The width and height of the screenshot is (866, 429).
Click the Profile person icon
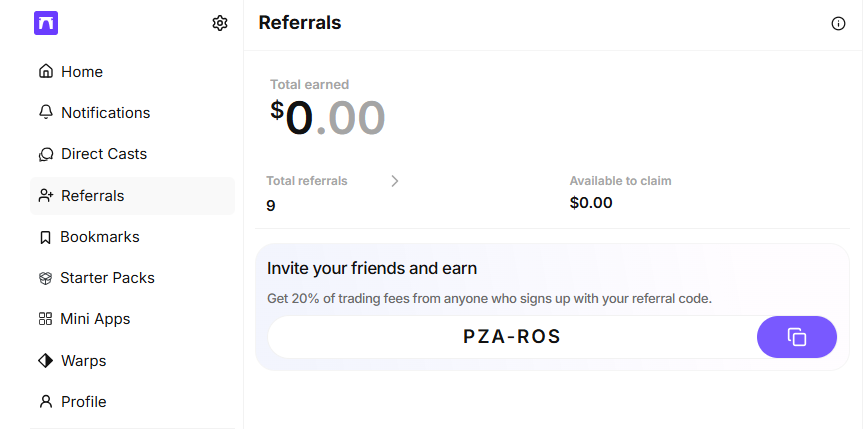click(45, 402)
